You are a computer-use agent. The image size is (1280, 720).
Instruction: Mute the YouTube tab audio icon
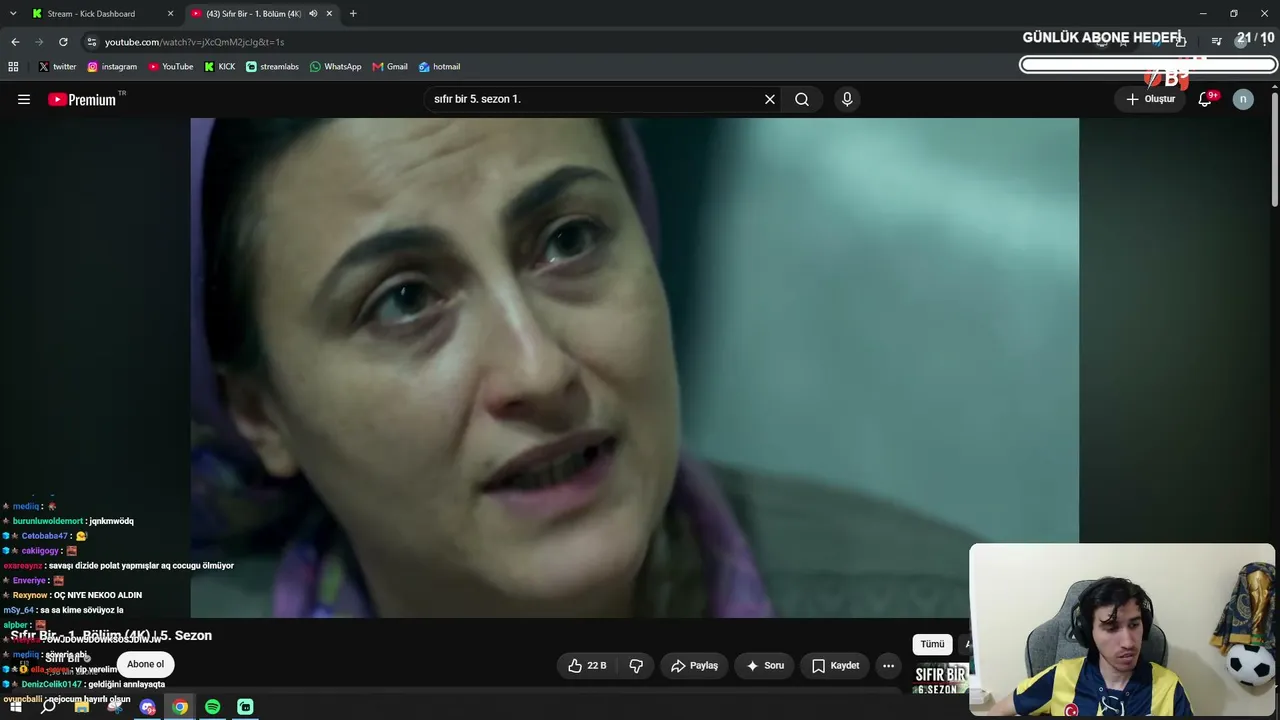click(x=313, y=14)
